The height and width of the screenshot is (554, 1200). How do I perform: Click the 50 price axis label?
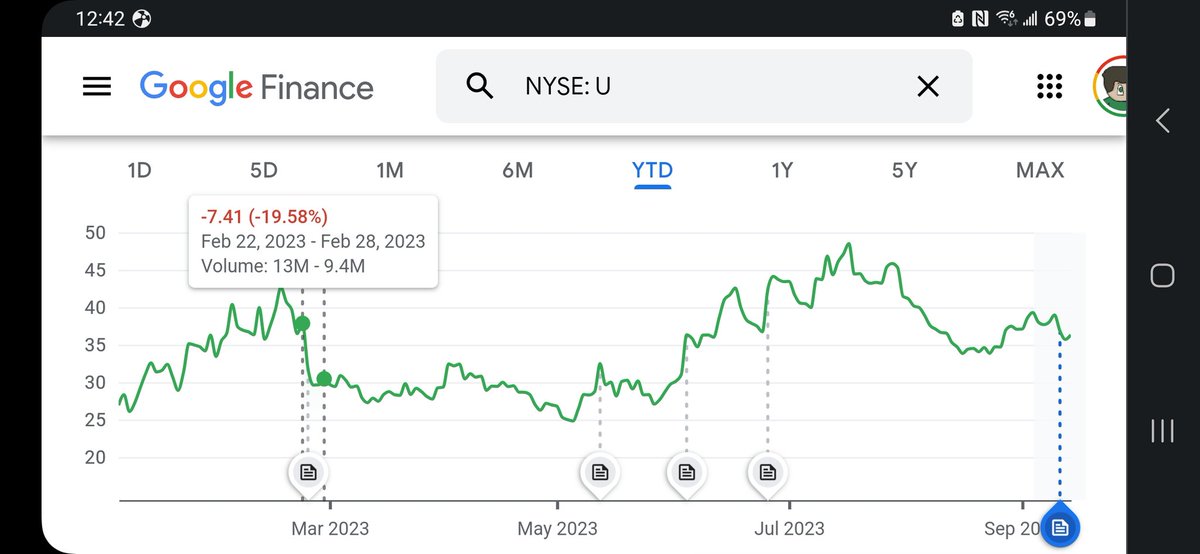point(96,233)
